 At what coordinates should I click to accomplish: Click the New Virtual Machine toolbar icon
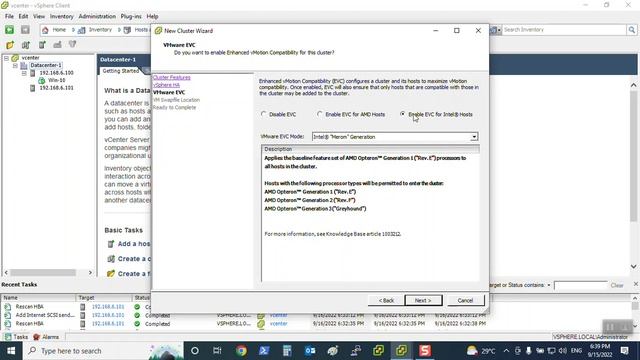57,45
